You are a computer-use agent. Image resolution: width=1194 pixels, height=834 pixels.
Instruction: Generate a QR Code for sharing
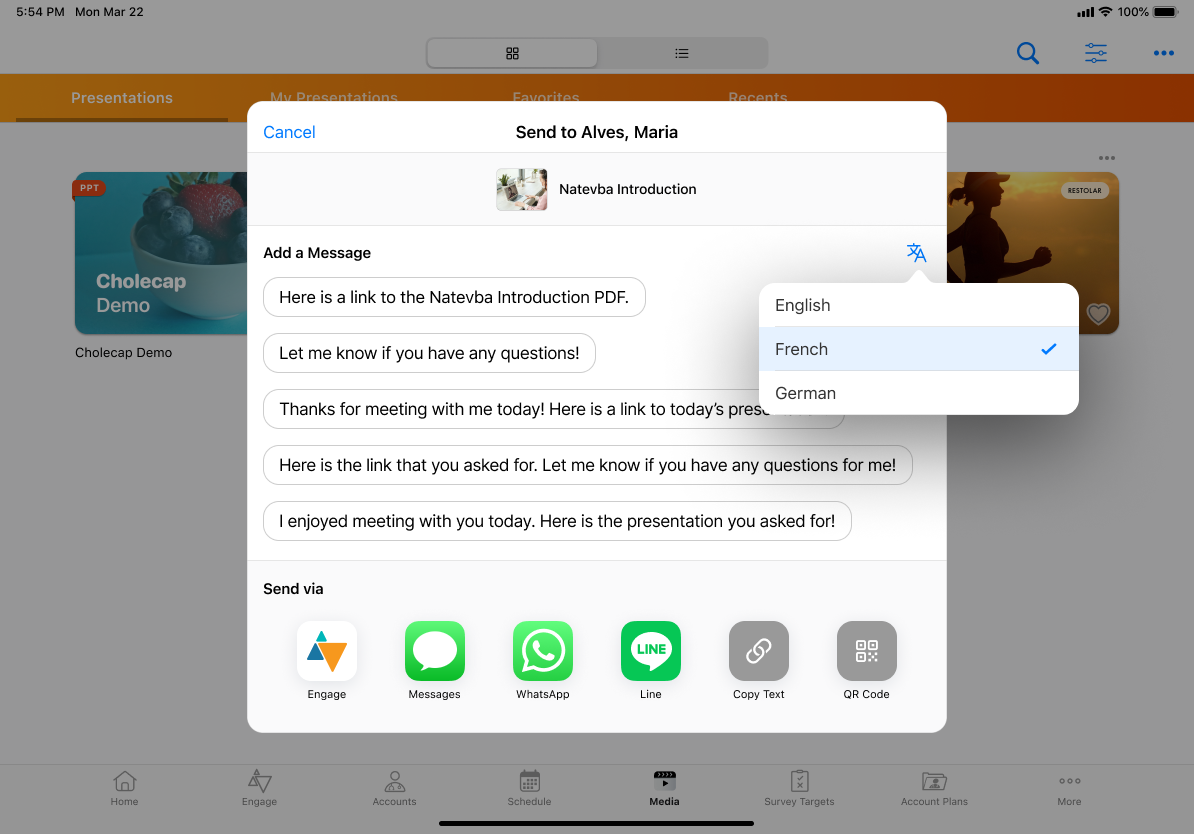[866, 651]
